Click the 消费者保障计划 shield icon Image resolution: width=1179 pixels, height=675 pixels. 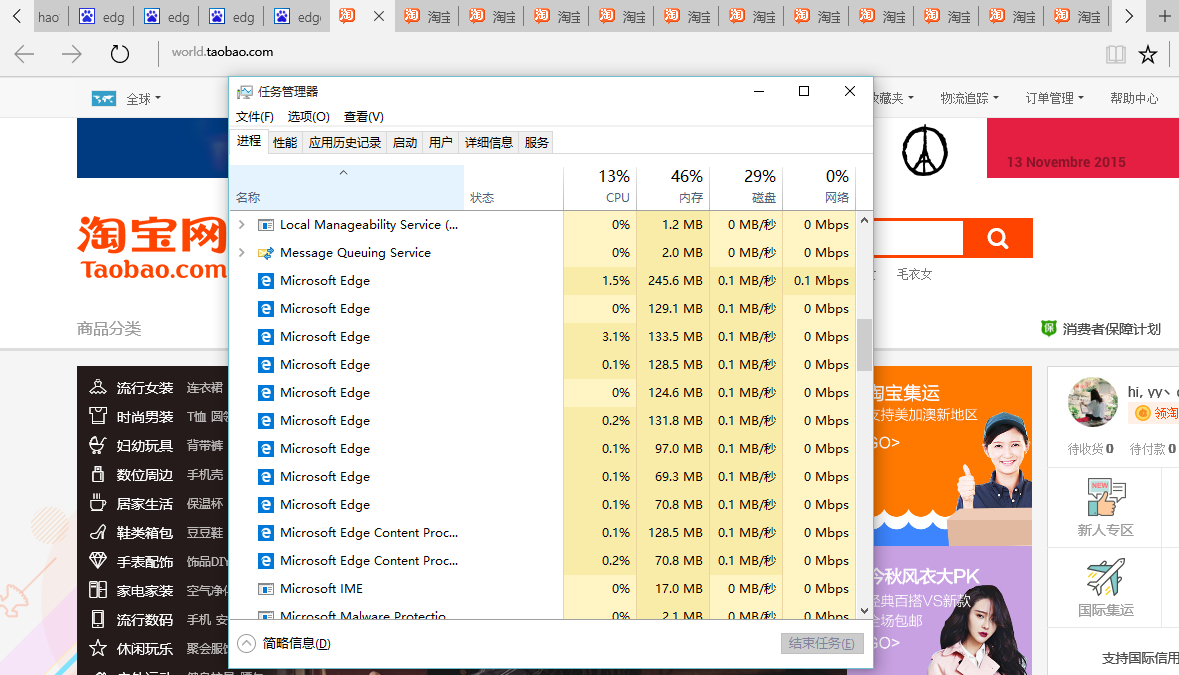click(1048, 328)
